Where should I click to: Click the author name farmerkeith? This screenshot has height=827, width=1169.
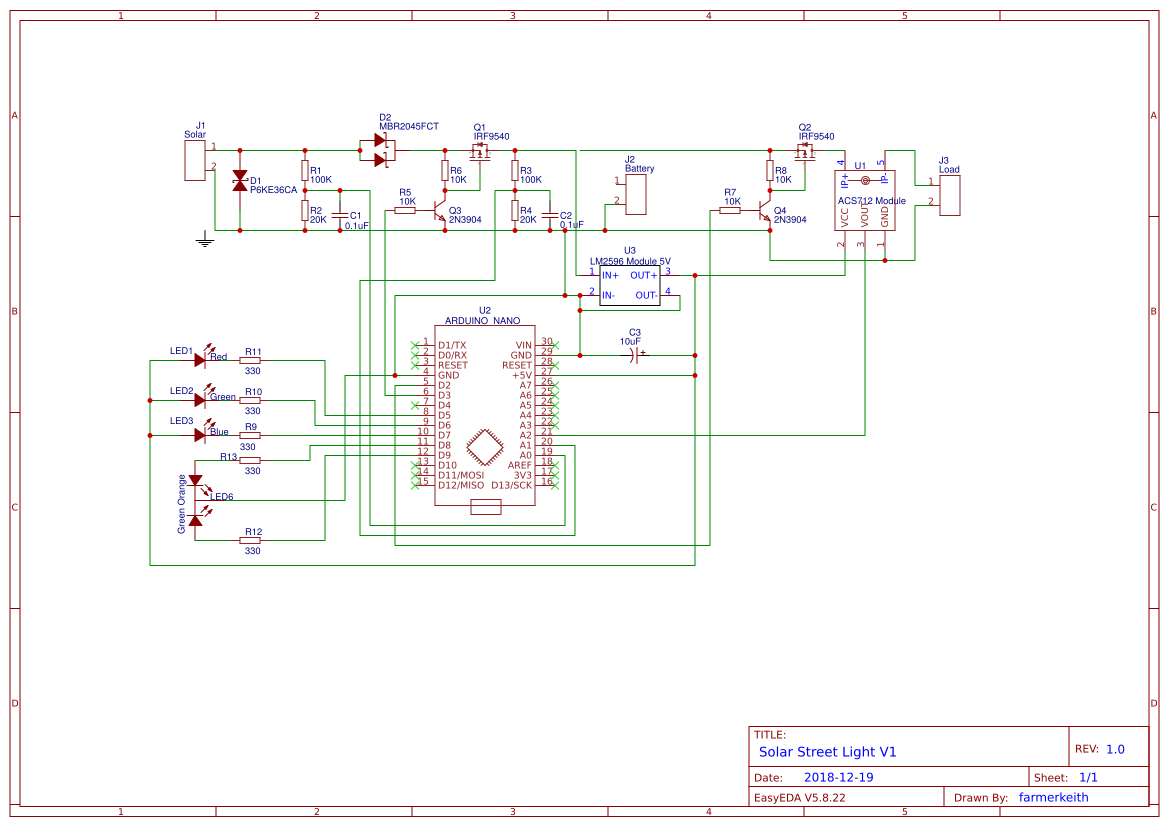(1055, 797)
